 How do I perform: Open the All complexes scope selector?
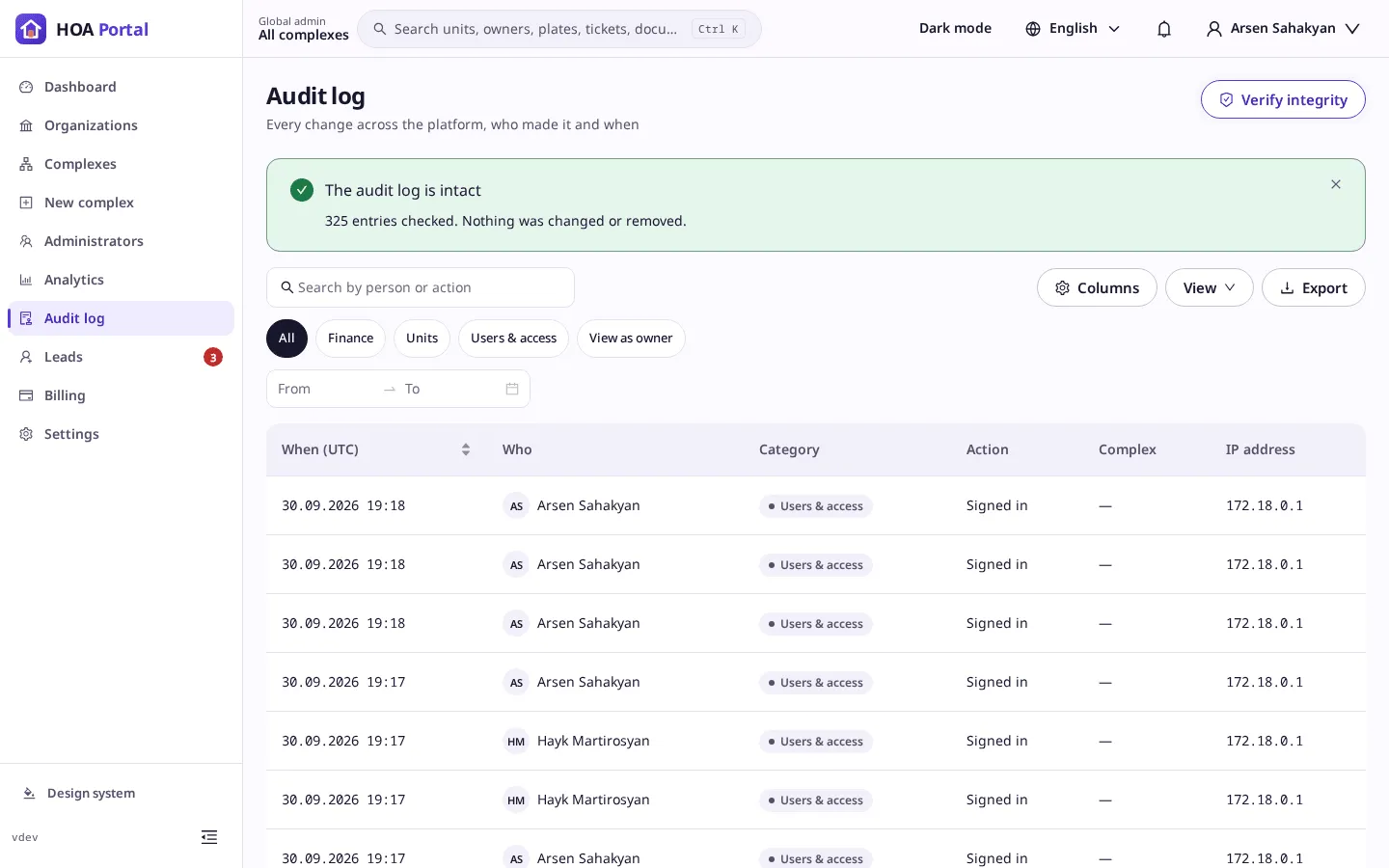point(304,29)
